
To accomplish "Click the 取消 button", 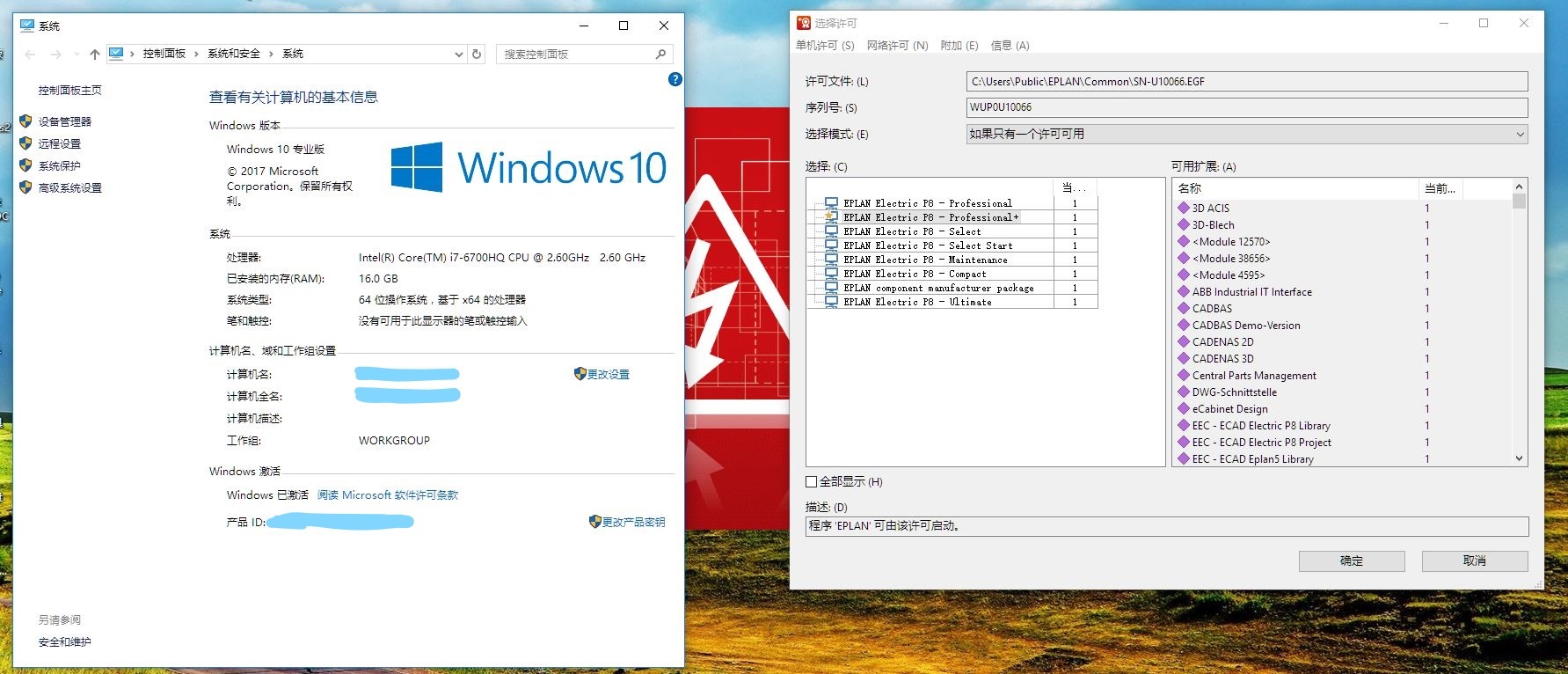I will (x=1474, y=561).
